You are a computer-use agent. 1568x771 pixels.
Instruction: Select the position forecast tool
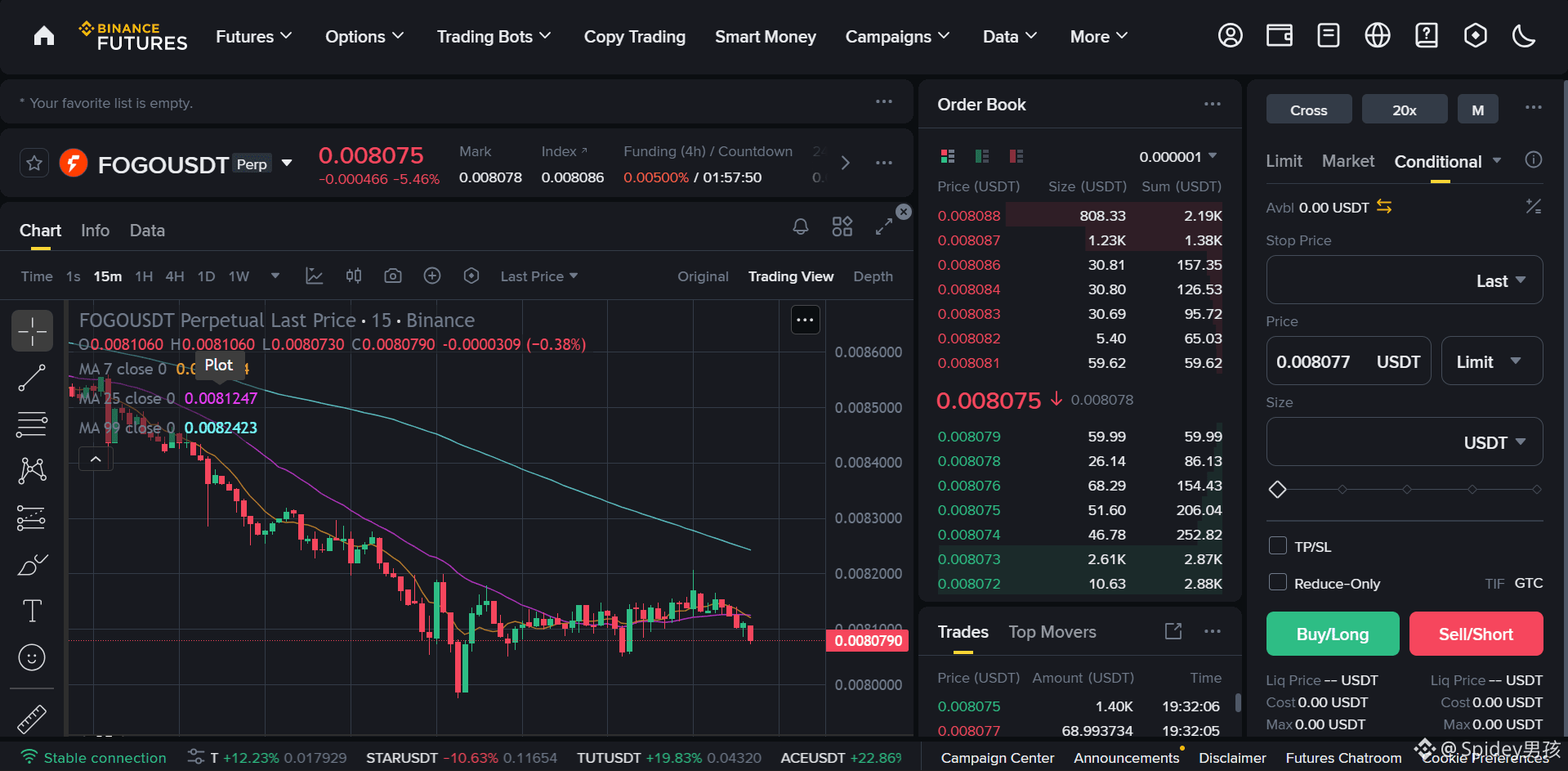pyautogui.click(x=33, y=518)
